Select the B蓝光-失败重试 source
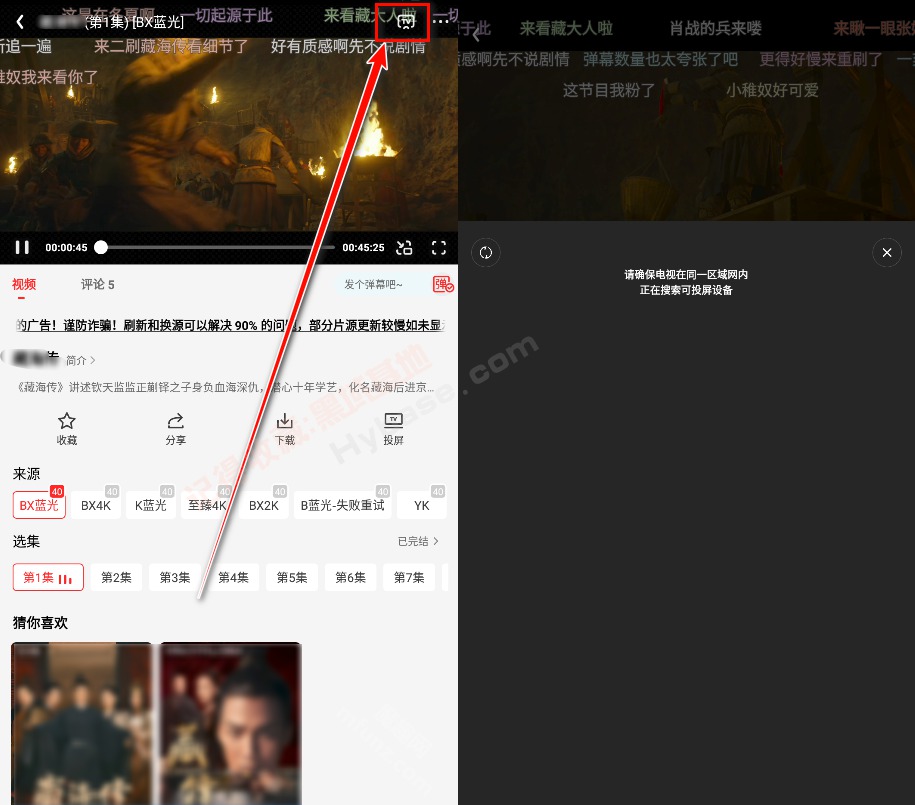The height and width of the screenshot is (805, 915). 343,505
